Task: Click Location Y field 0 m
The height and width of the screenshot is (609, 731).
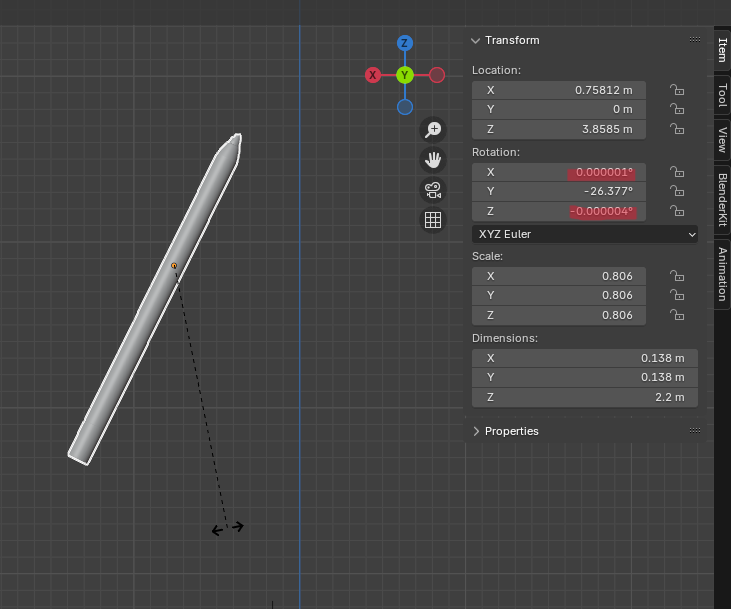Action: (559, 109)
